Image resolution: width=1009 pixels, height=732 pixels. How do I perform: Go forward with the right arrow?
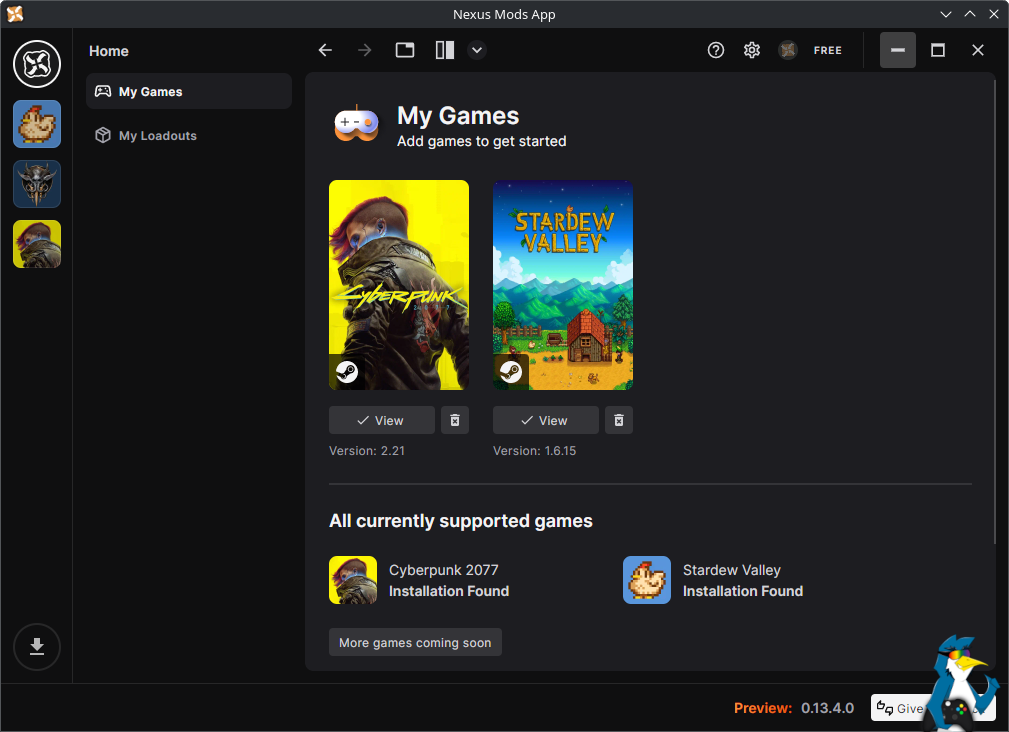pyautogui.click(x=365, y=50)
